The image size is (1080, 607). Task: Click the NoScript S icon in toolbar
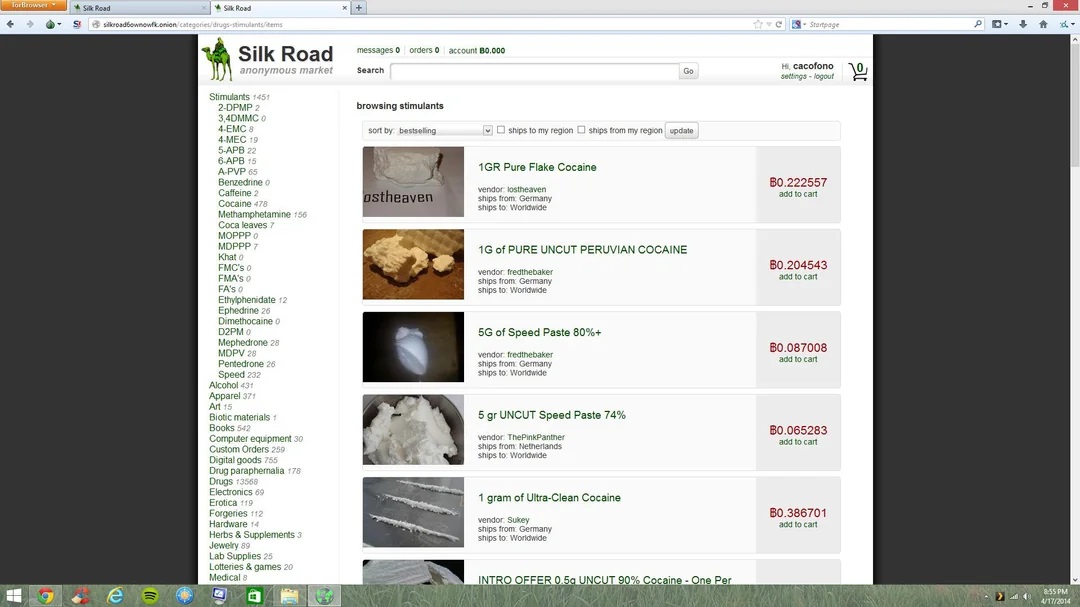77,24
